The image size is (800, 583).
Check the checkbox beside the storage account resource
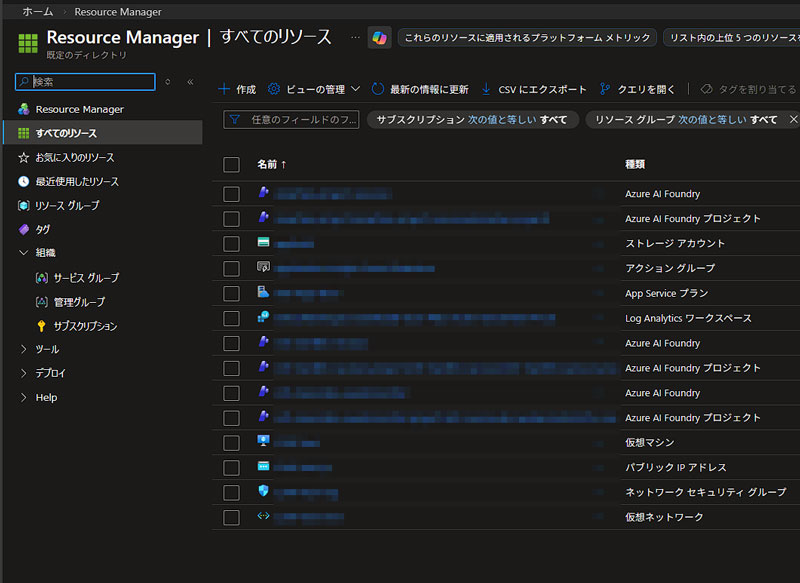(231, 242)
